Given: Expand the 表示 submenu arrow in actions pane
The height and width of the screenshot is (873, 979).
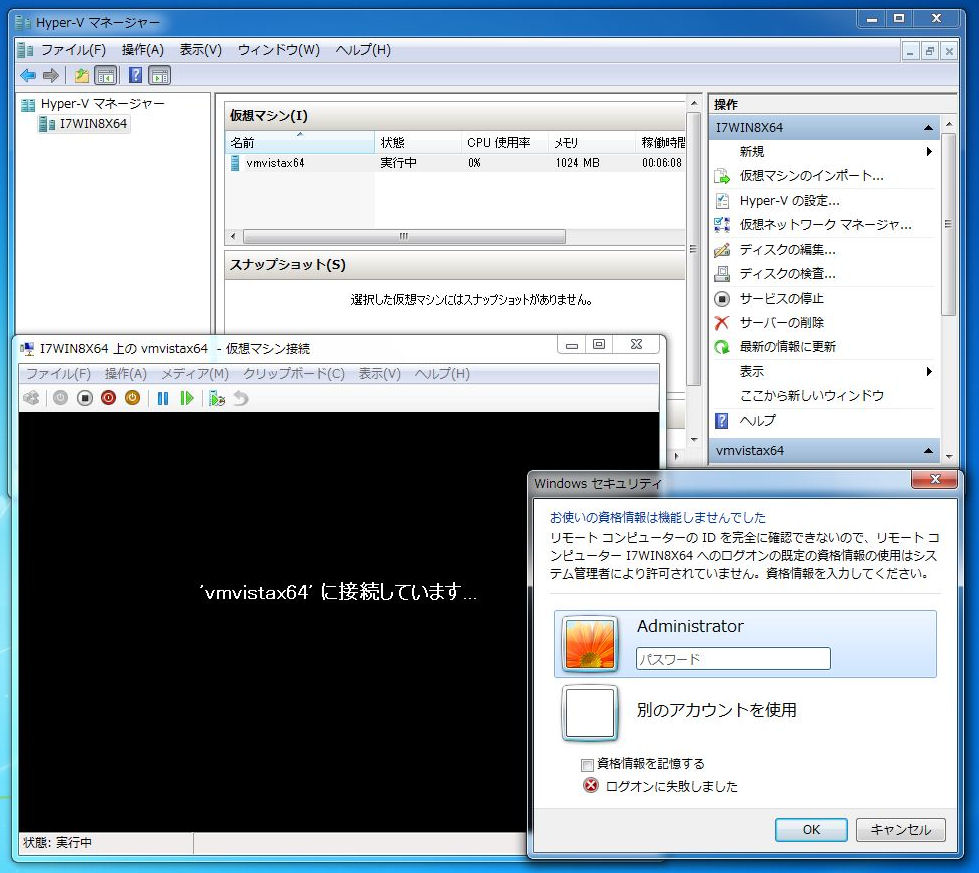Looking at the screenshot, I should tap(929, 372).
